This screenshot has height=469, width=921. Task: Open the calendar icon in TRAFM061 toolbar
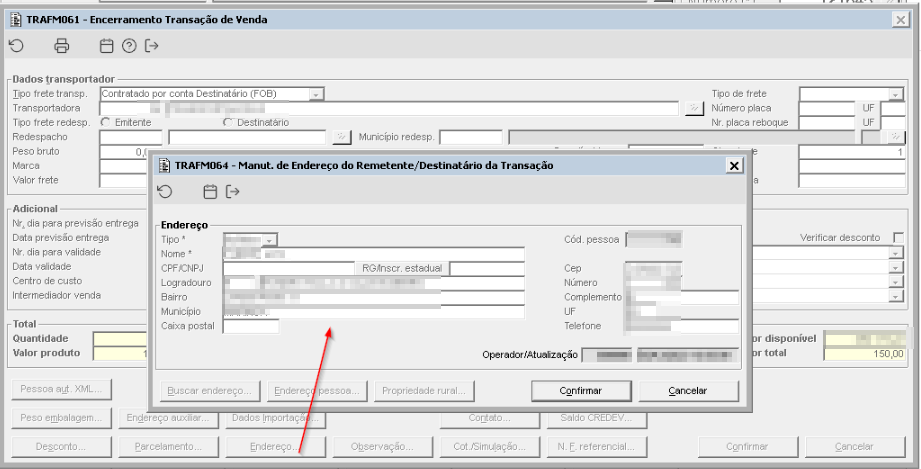point(106,45)
